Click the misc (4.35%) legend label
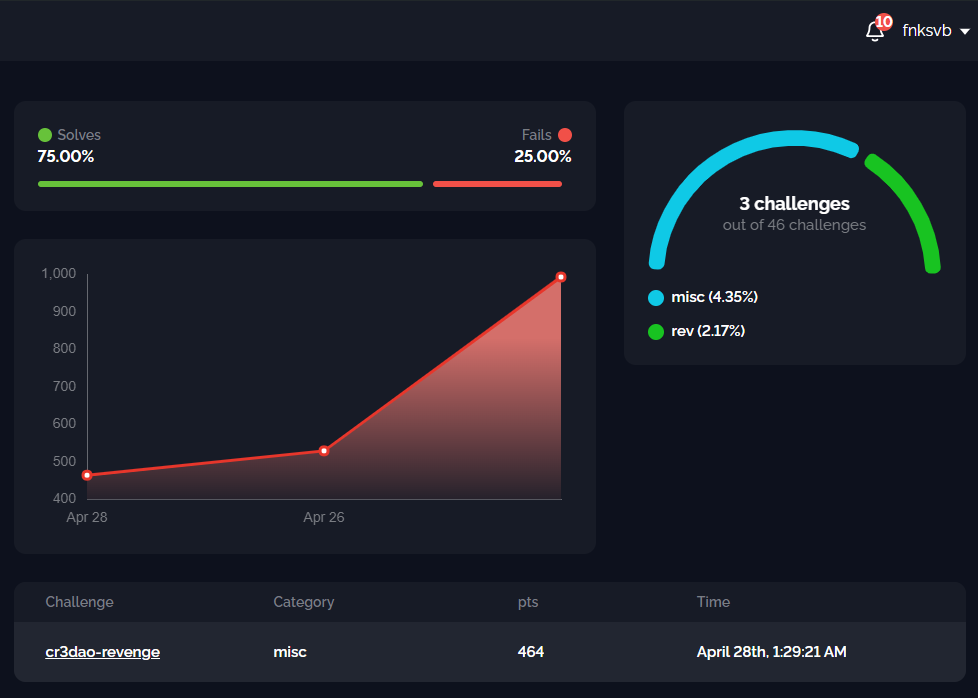The image size is (978, 698). pos(714,297)
